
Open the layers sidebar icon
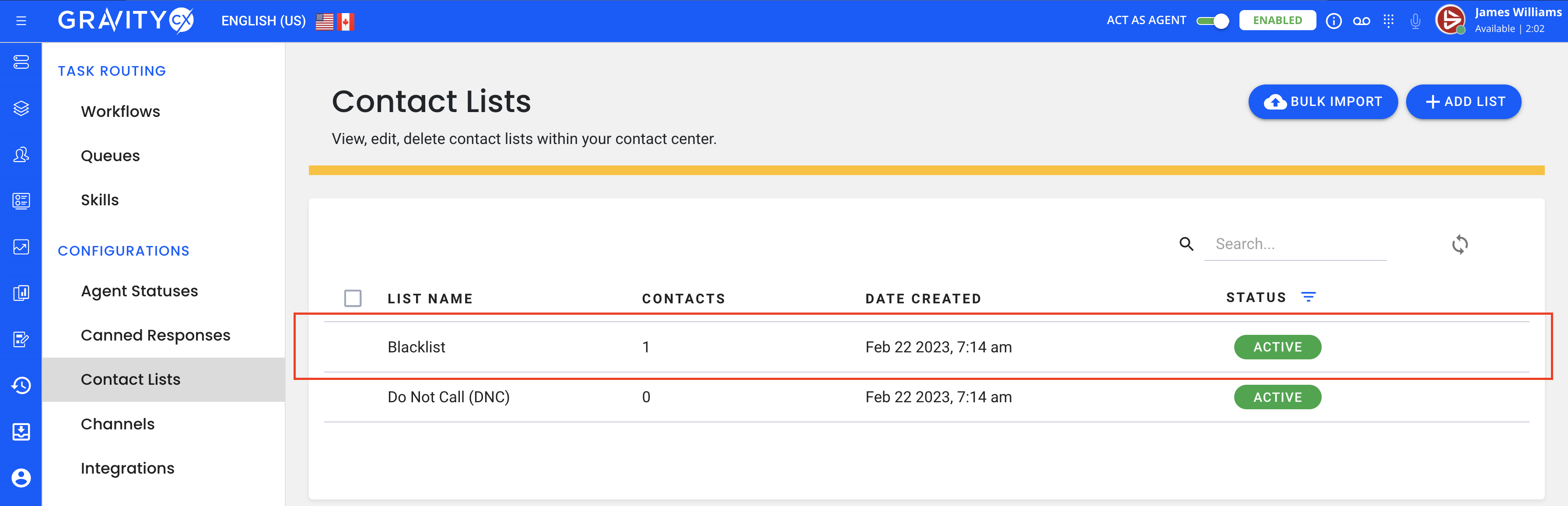pos(21,109)
